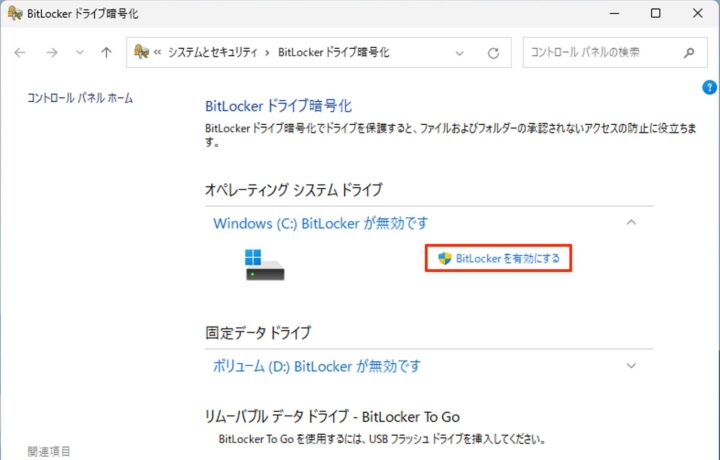The image size is (720, 460).
Task: Click ボリューム (D:) BitLocker が無効です heading
Action: [x=317, y=366]
